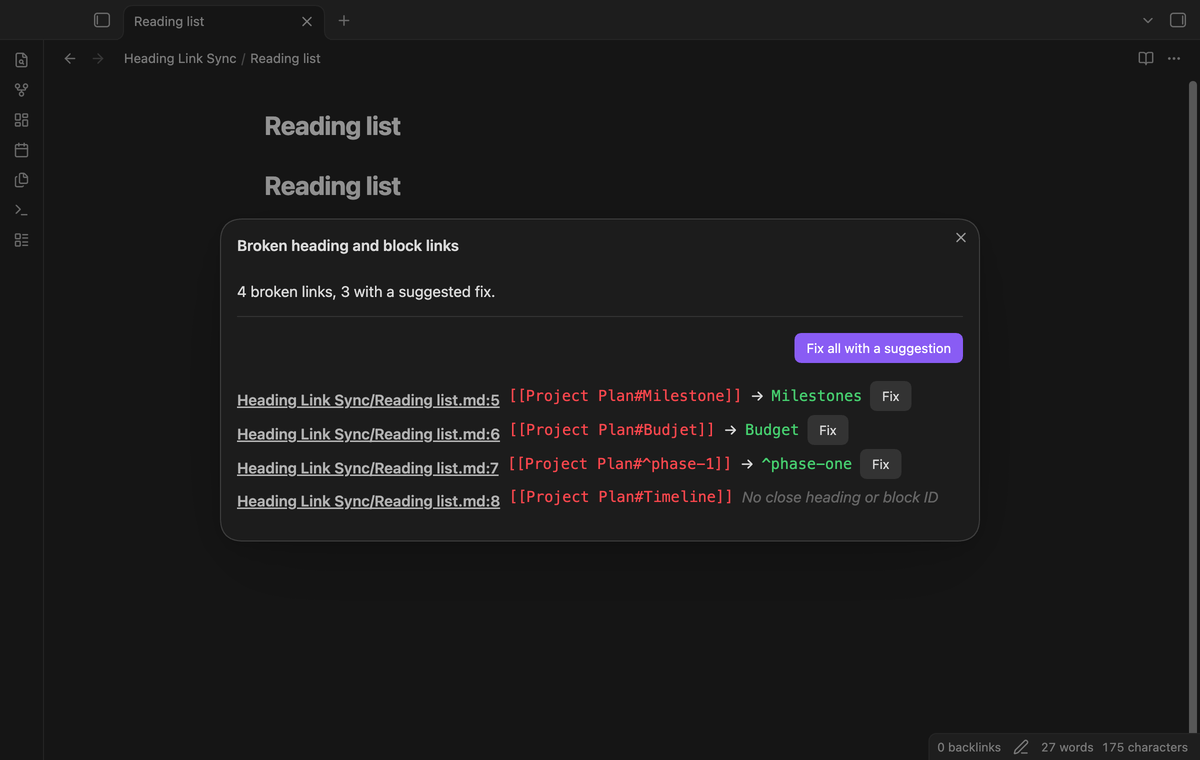The height and width of the screenshot is (760, 1200).
Task: Click the bottom ribbon list icon
Action: 22,240
